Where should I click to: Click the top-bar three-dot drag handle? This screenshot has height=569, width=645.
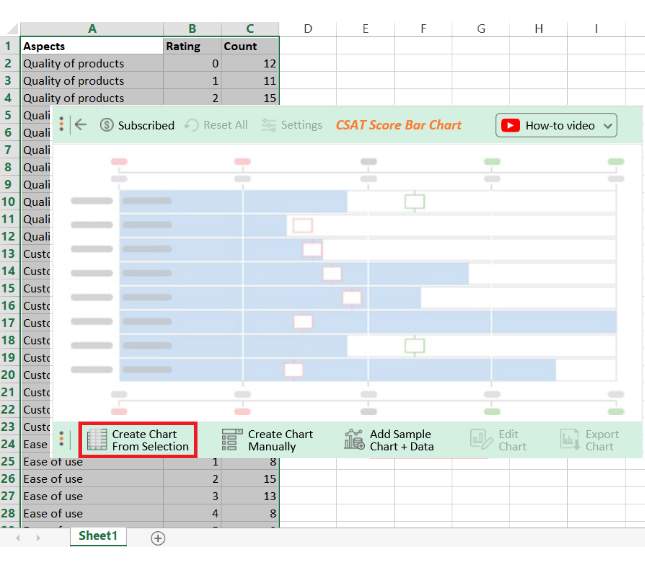pos(61,124)
